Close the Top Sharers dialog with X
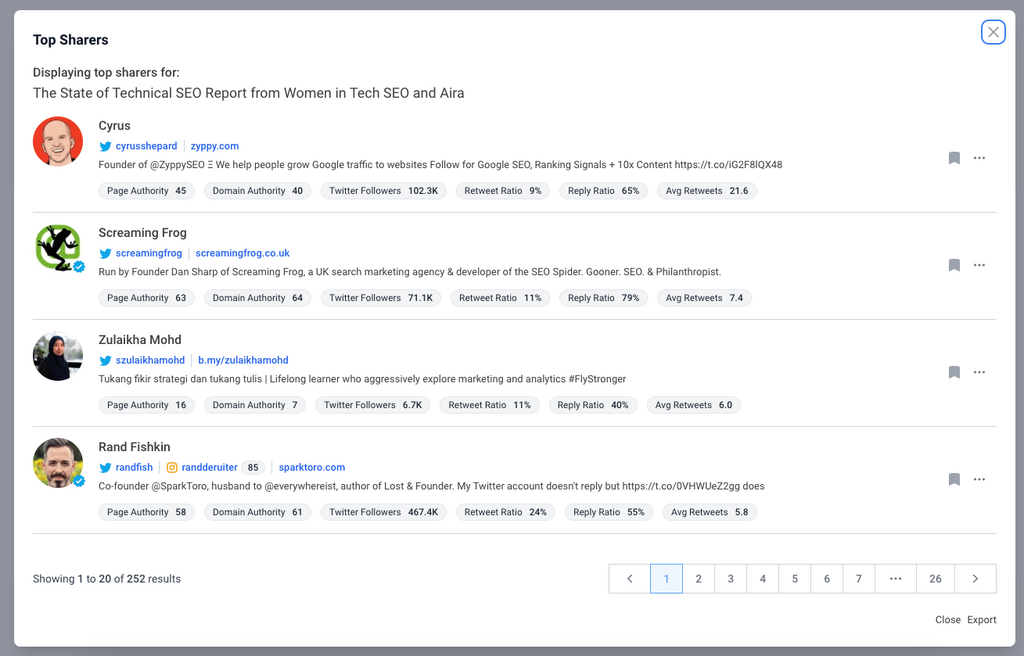The width and height of the screenshot is (1024, 656). 993,32
